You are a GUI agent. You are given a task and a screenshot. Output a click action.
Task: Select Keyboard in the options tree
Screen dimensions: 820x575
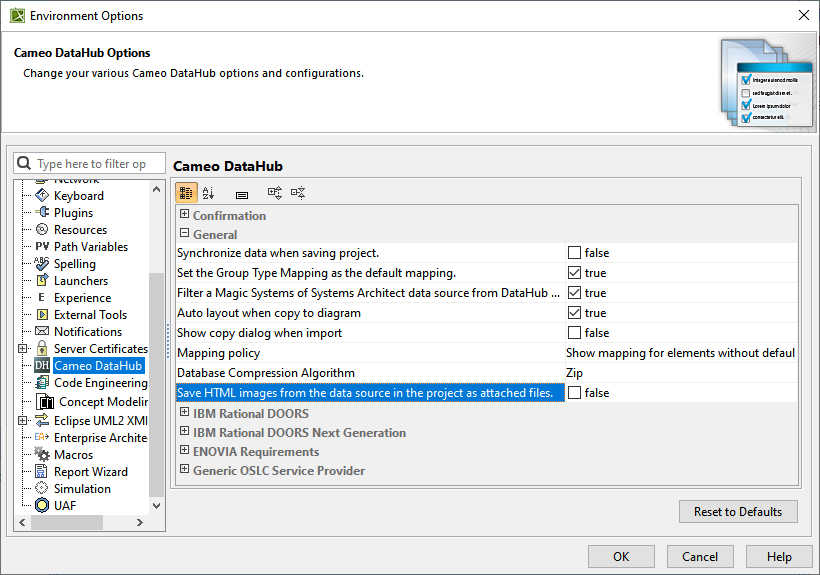pos(78,196)
